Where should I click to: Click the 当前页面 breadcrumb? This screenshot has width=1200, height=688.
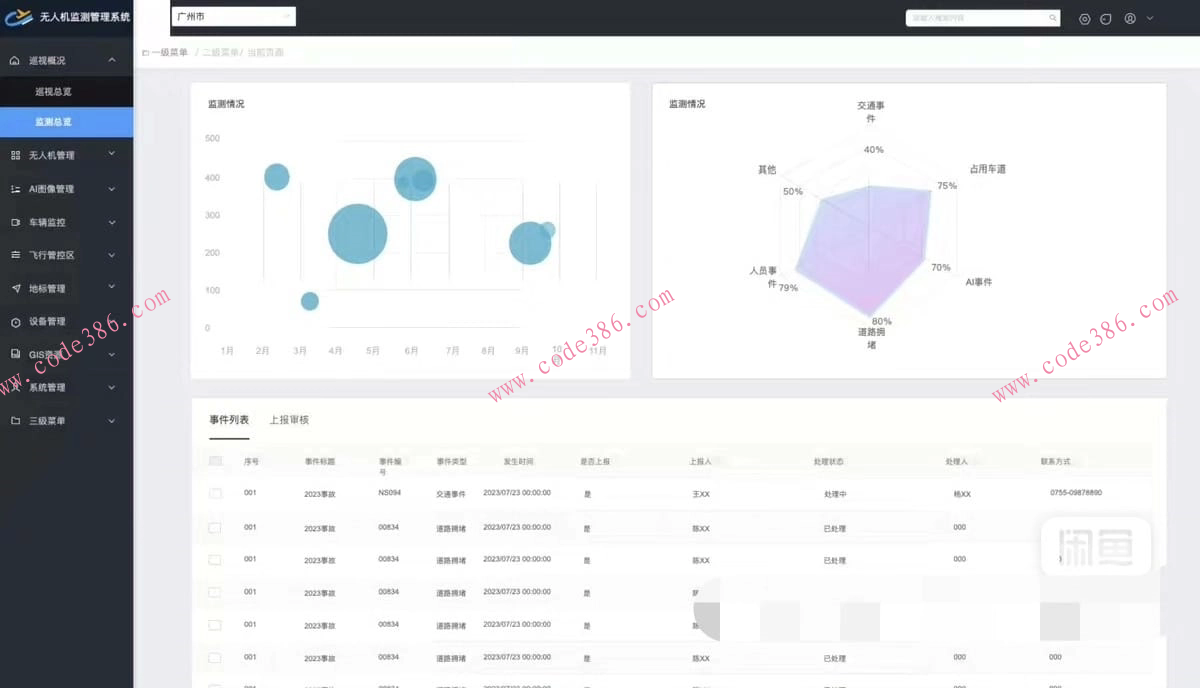point(265,52)
